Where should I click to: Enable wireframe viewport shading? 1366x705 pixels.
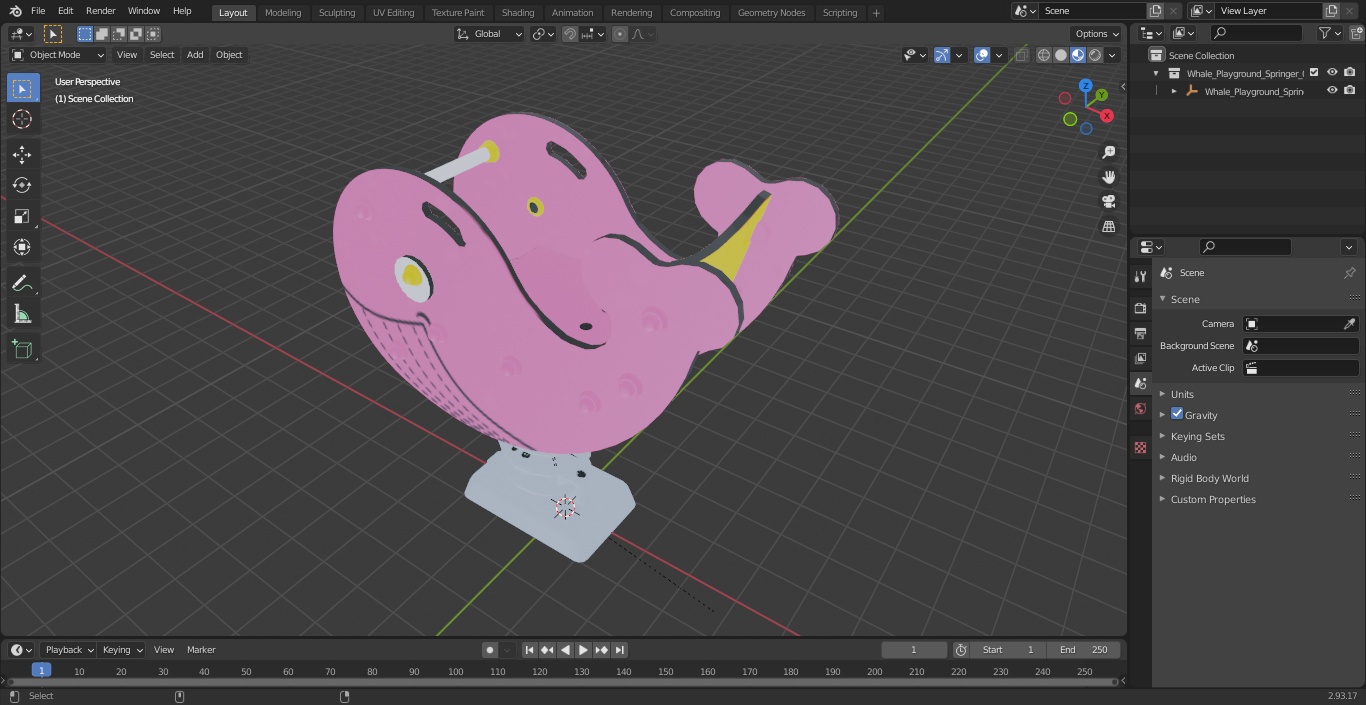tap(1044, 55)
